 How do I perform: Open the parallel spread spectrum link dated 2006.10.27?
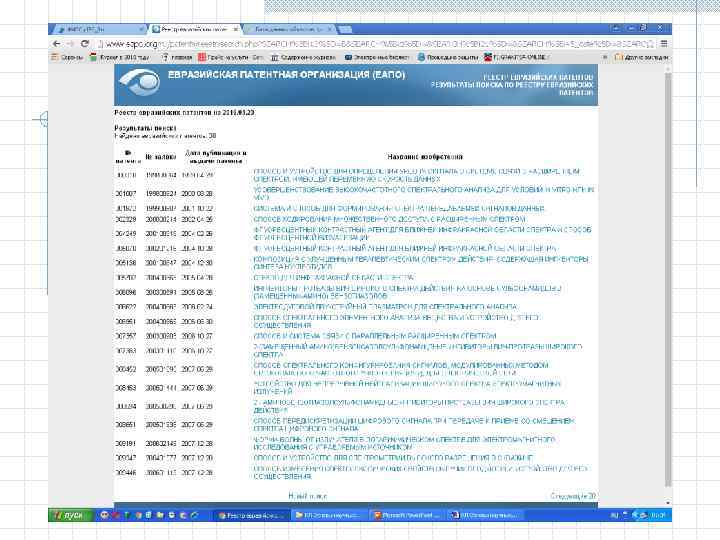pyautogui.click(x=375, y=336)
